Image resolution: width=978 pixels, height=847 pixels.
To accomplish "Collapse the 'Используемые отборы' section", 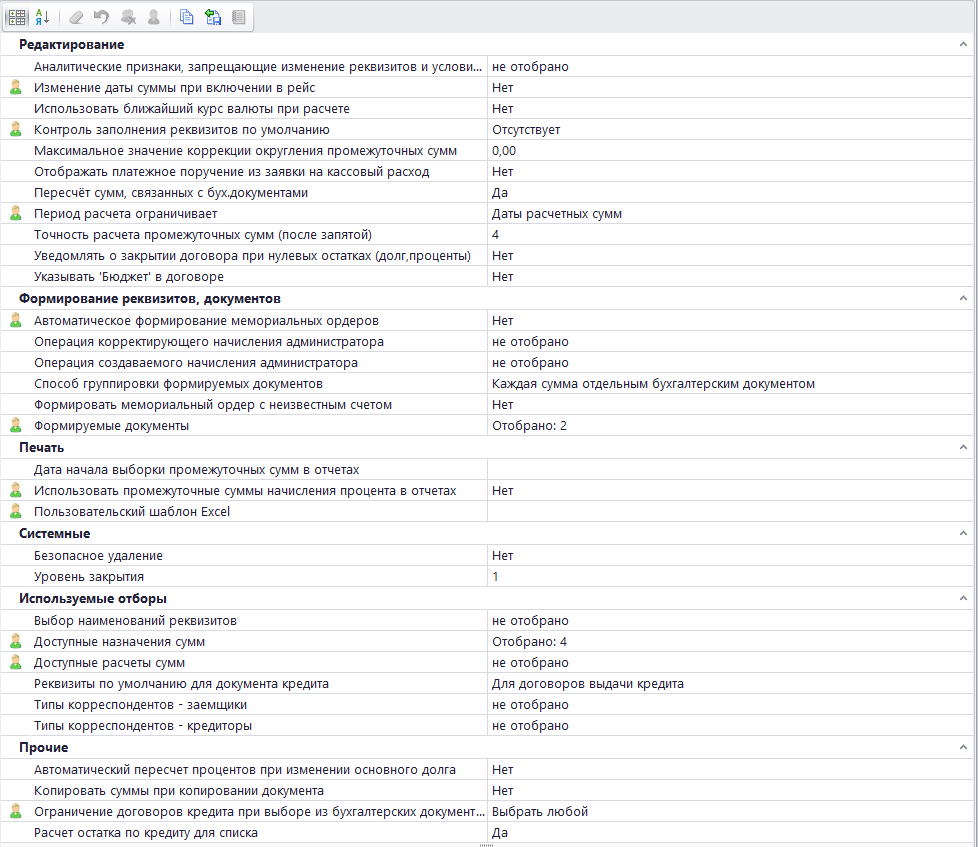I will [963, 598].
